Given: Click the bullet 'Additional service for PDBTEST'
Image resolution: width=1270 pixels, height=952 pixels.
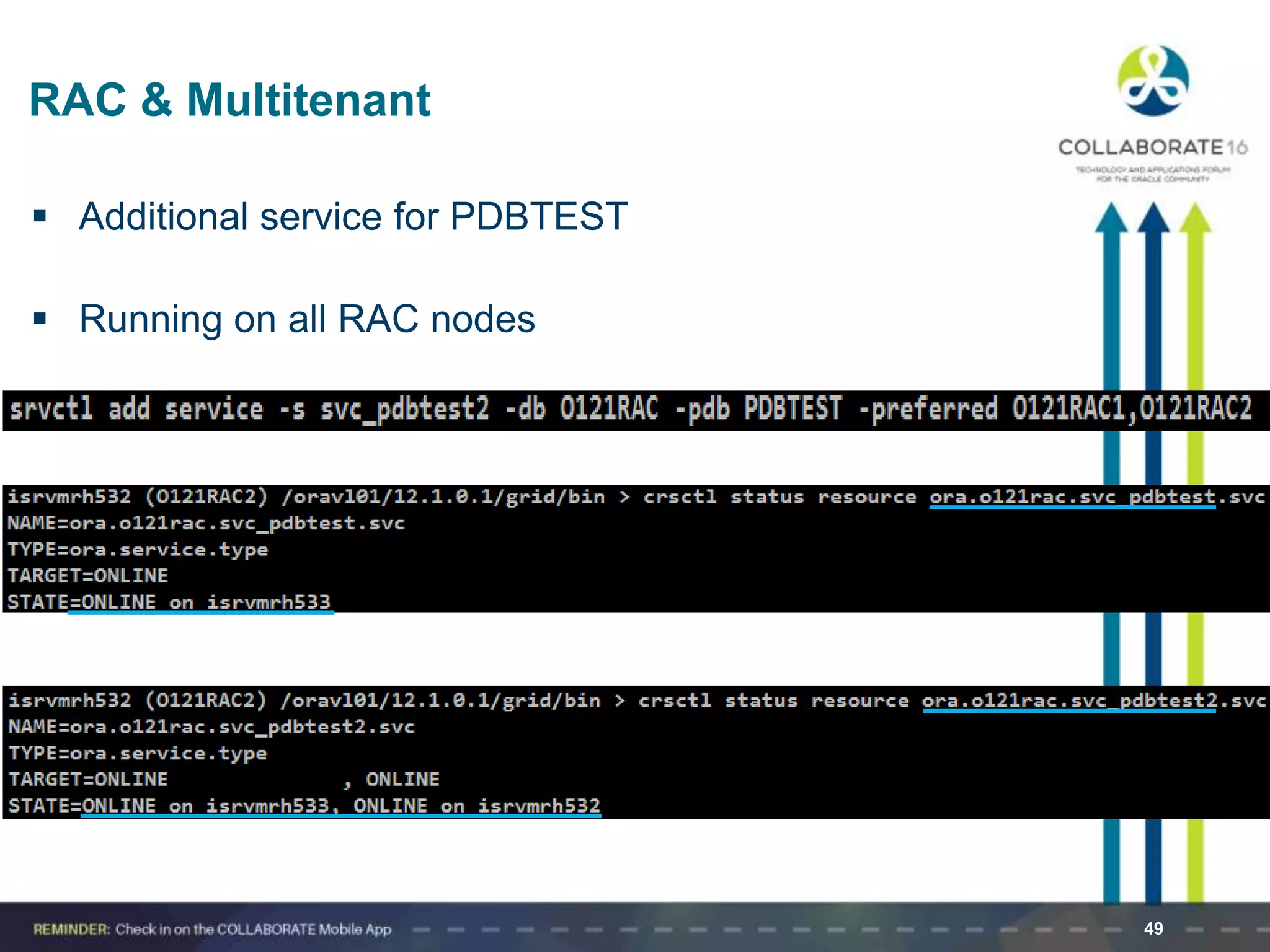Looking at the screenshot, I should 353,217.
